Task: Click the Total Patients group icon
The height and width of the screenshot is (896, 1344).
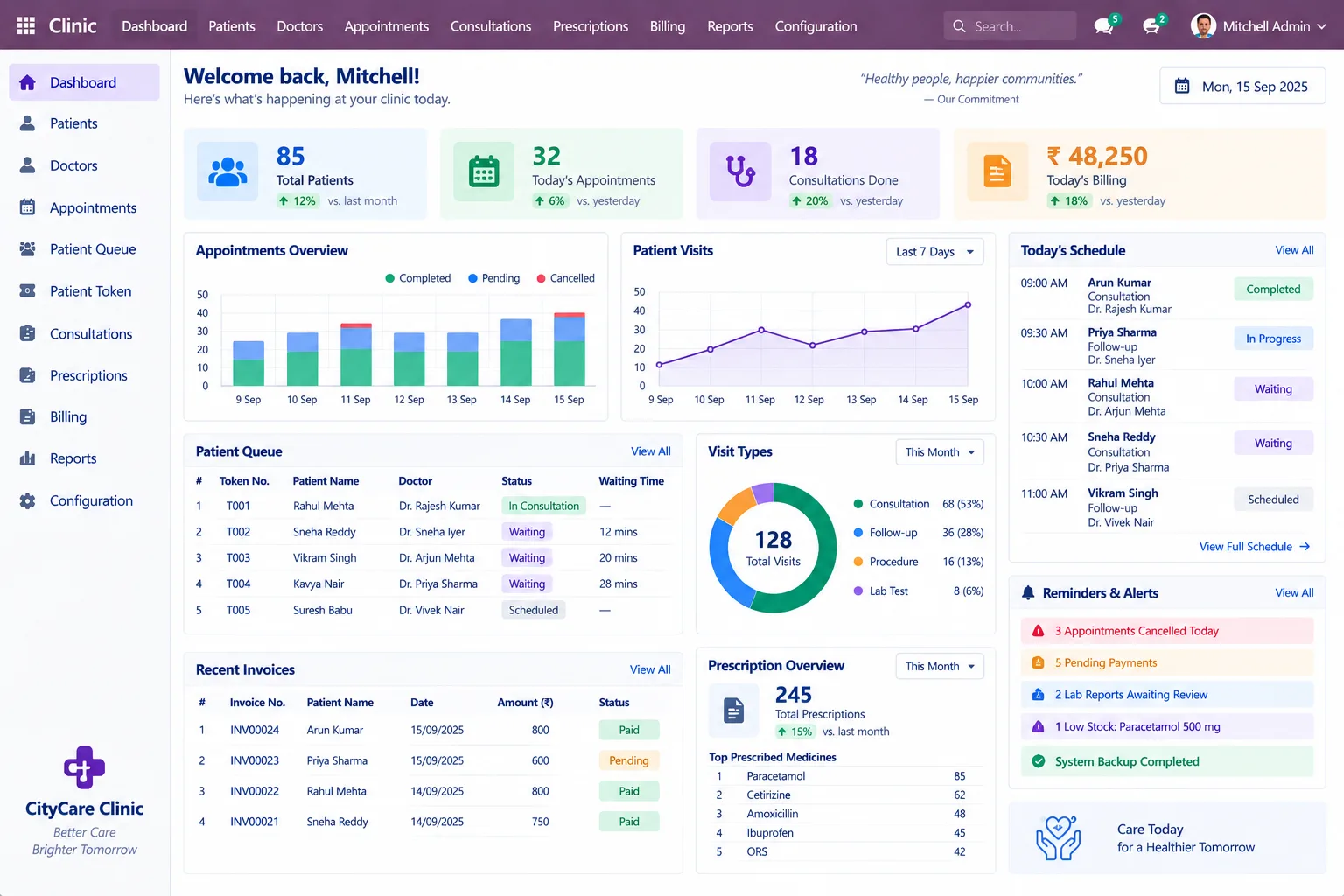Action: coord(227,171)
